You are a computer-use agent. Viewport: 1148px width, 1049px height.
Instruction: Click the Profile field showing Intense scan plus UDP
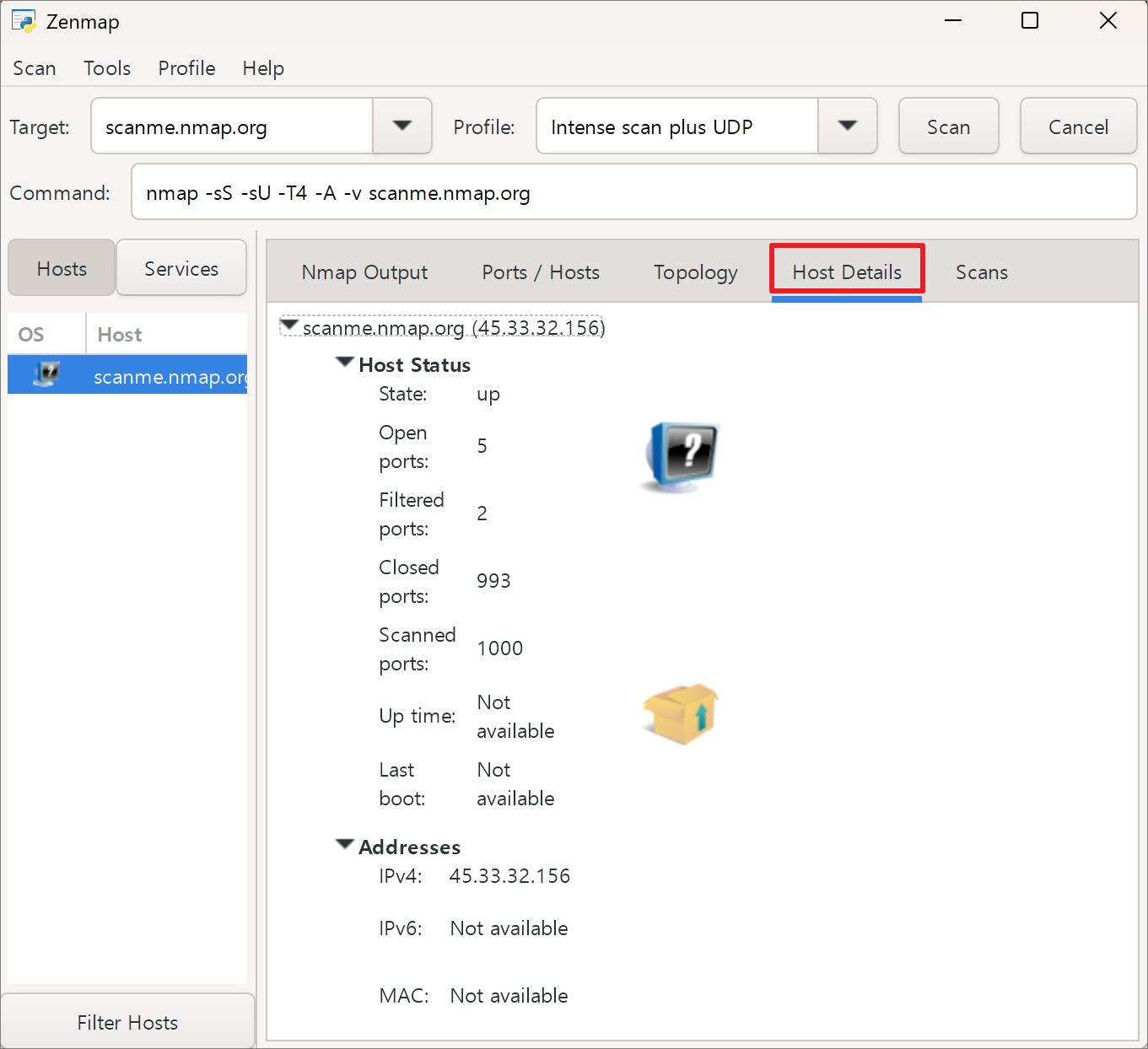click(677, 126)
